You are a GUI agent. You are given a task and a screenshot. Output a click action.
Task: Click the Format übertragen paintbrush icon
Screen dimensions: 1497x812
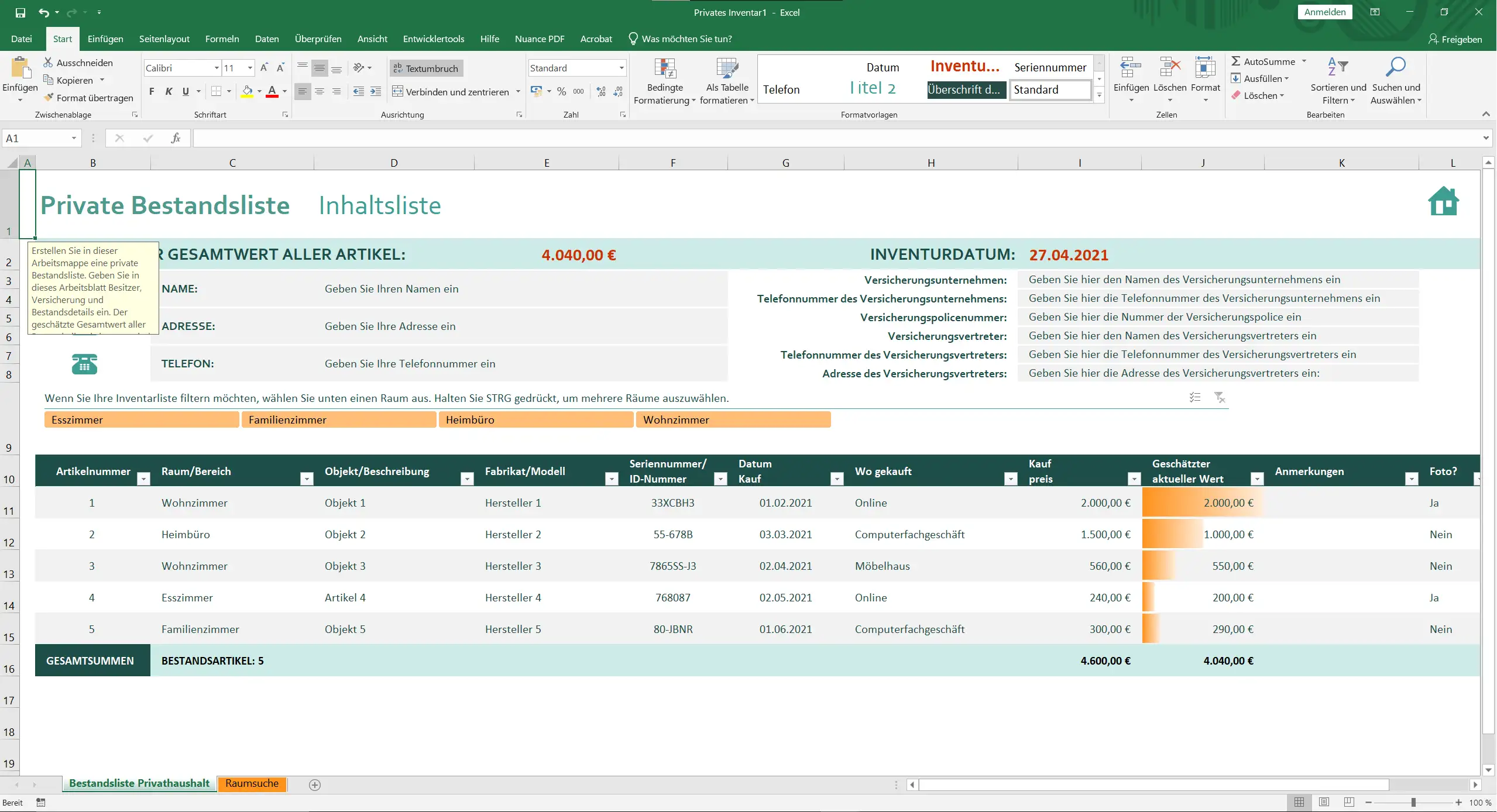coord(49,98)
